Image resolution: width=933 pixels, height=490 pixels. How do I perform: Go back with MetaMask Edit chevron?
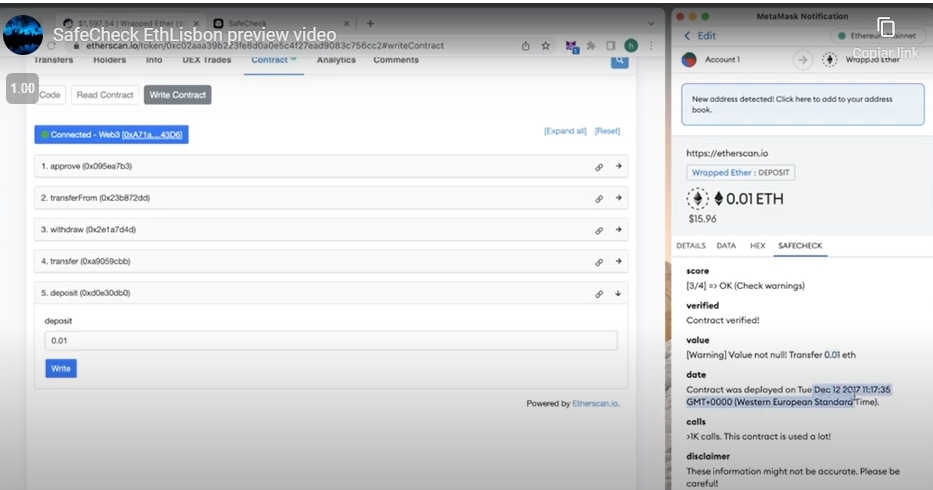pos(687,36)
